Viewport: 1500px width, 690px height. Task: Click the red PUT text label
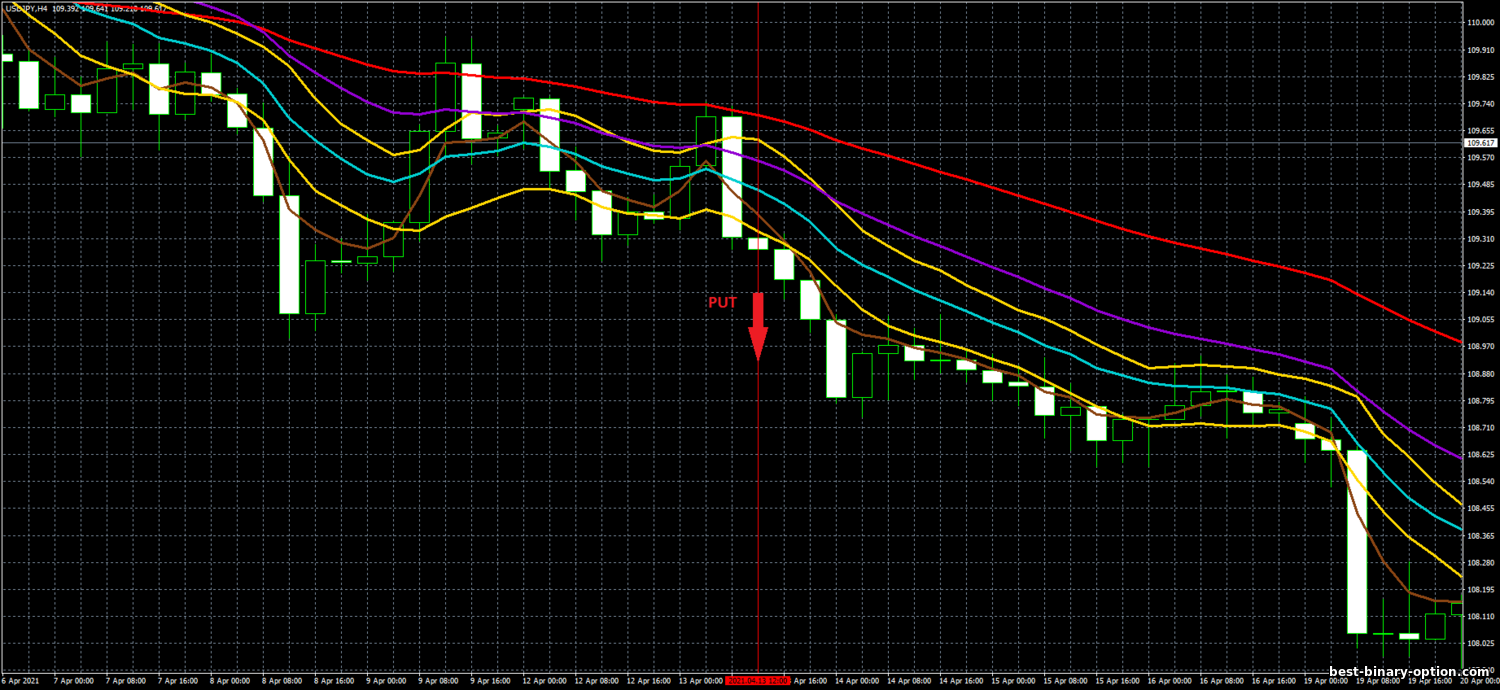click(722, 302)
